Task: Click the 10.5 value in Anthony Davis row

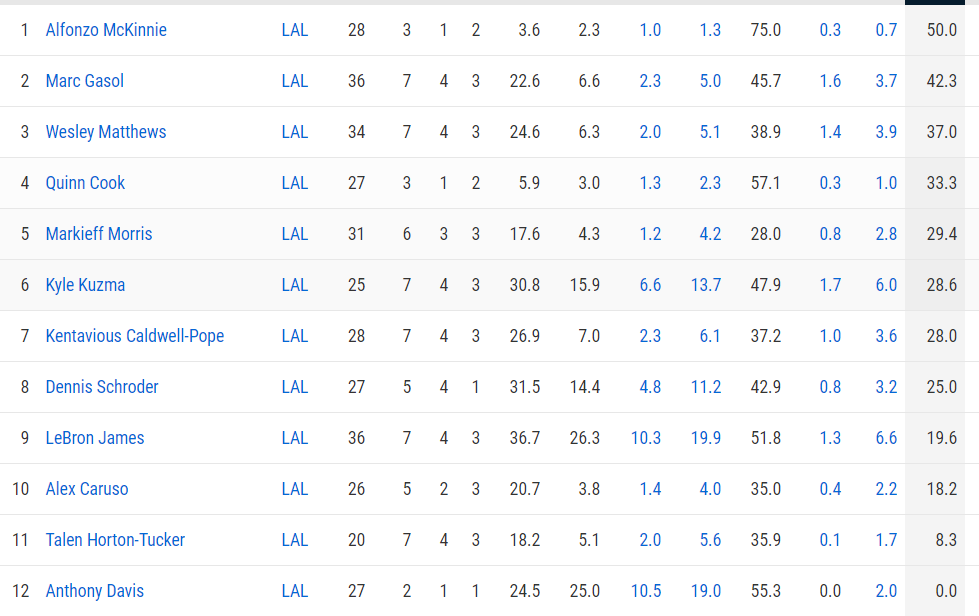Action: [646, 591]
